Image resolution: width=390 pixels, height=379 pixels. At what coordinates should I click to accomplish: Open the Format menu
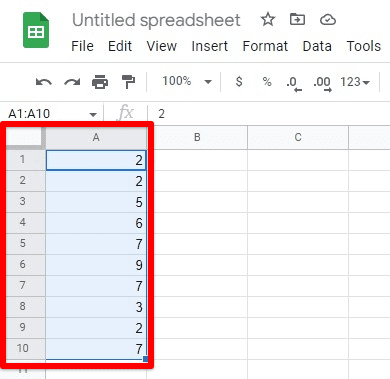265,46
